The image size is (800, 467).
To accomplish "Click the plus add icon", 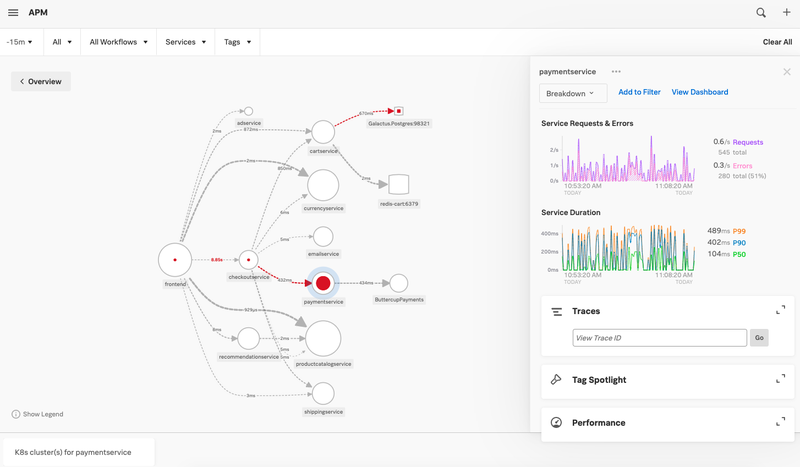I will pyautogui.click(x=786, y=12).
